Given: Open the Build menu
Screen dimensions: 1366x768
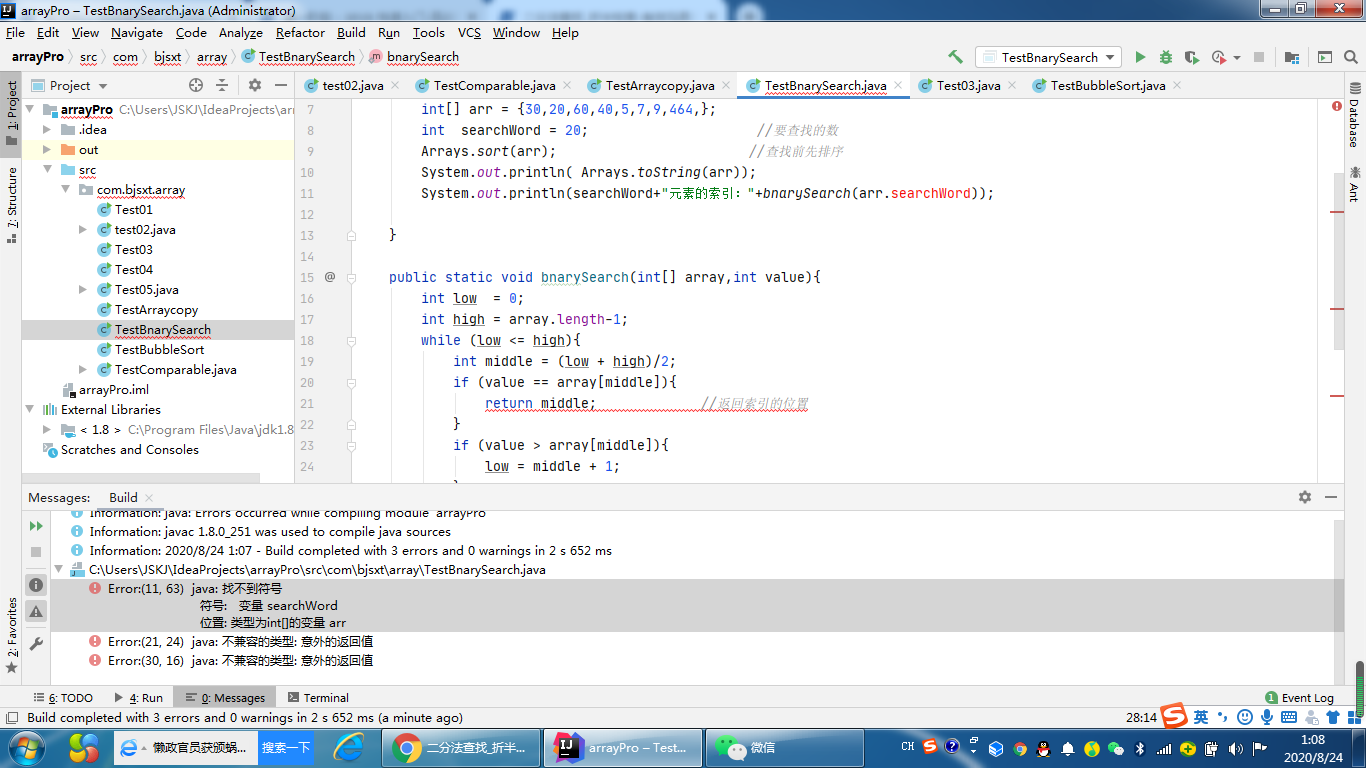Looking at the screenshot, I should [351, 32].
